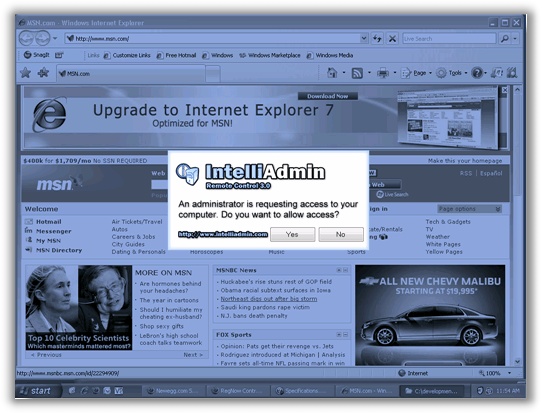
Task: Click the Stop loading icon
Action: click(x=392, y=38)
